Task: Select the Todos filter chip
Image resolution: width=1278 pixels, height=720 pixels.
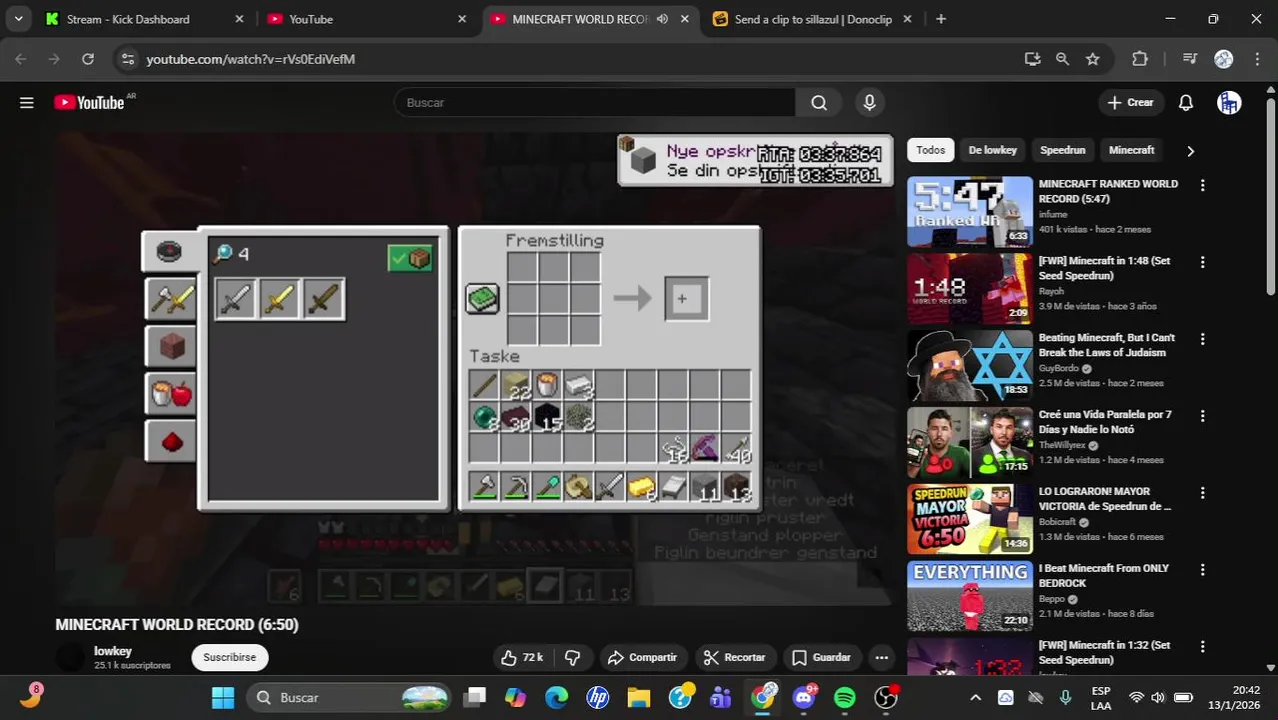Action: 931,150
